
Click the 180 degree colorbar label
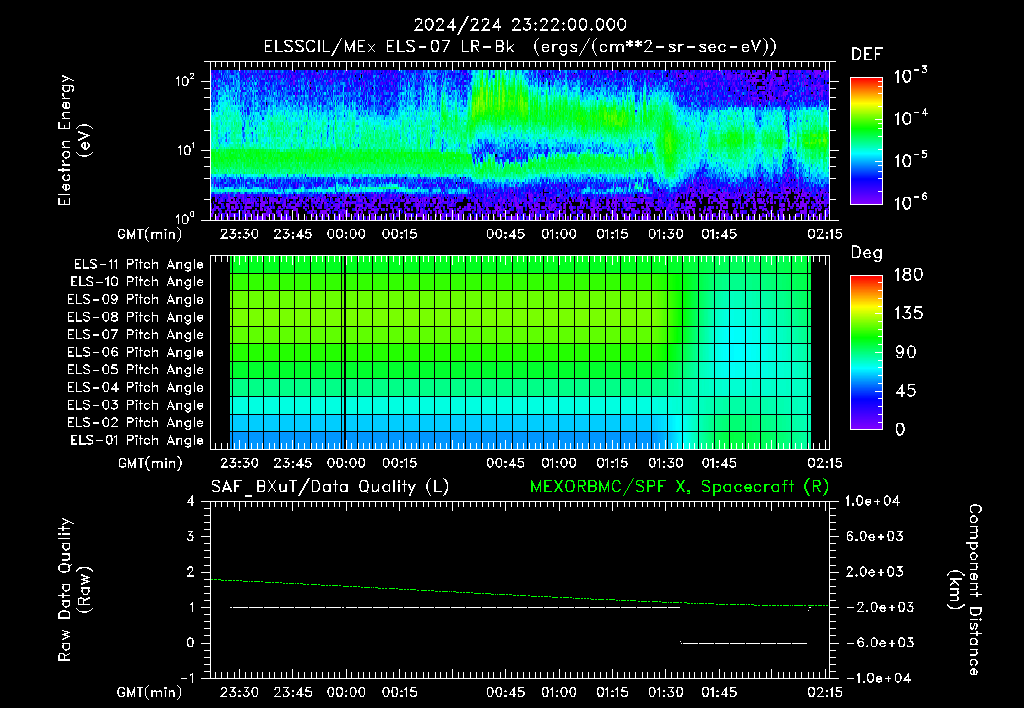click(x=908, y=275)
